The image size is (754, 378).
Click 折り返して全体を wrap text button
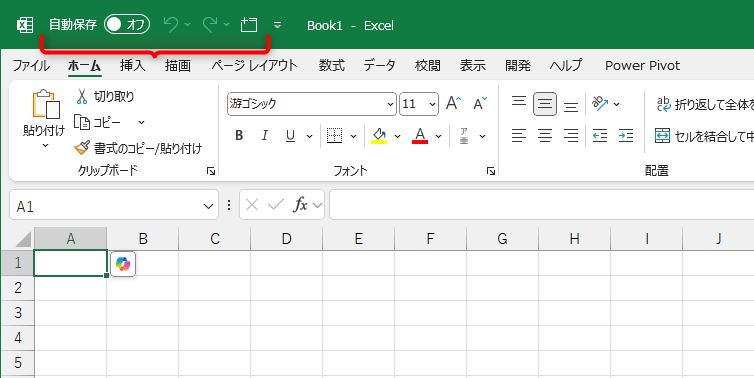704,104
